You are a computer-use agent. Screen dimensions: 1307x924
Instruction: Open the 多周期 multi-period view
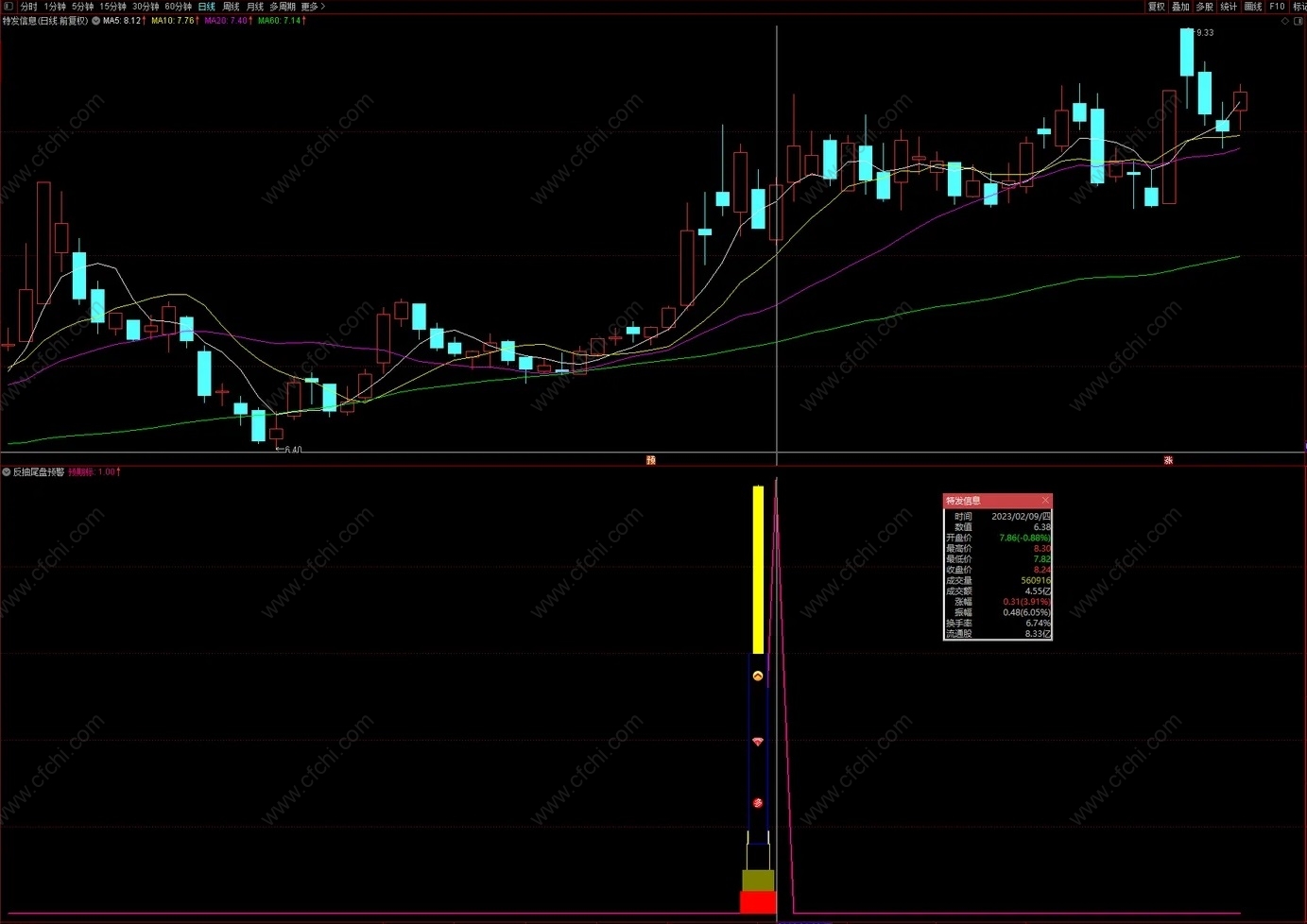point(283,7)
